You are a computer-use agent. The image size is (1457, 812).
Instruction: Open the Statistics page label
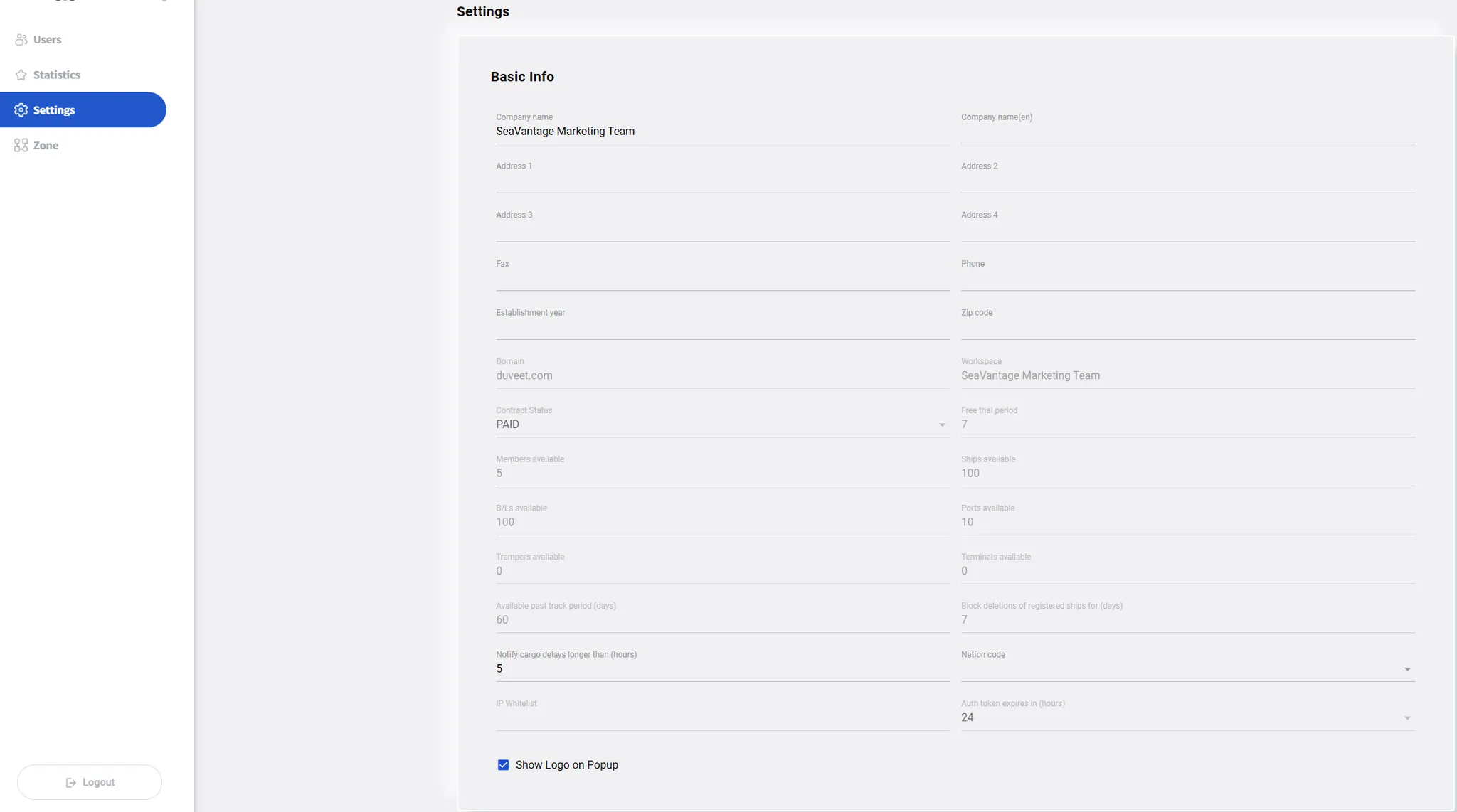pyautogui.click(x=56, y=75)
